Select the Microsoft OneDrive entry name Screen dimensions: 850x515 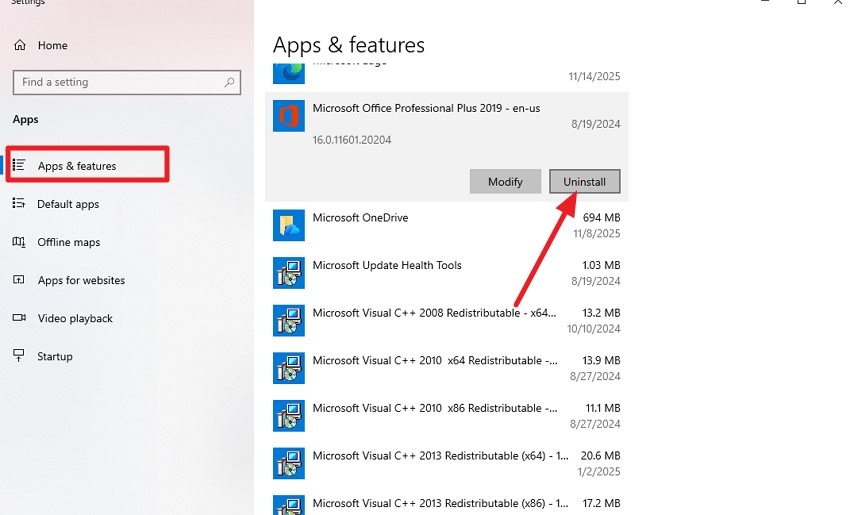360,217
